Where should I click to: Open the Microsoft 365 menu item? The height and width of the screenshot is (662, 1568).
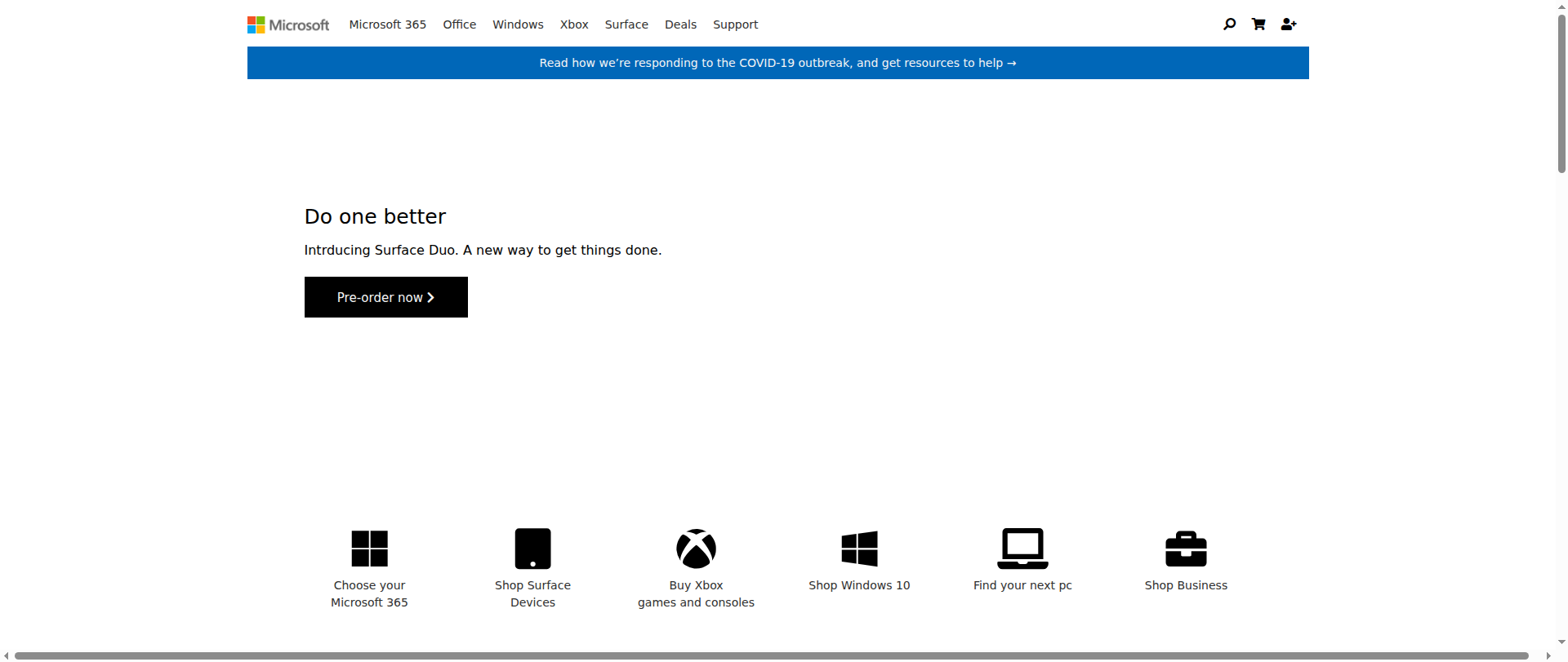[387, 24]
